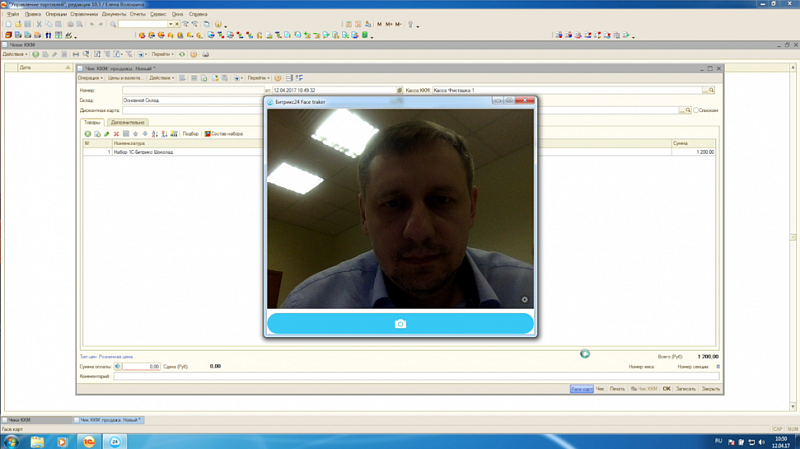Screen dimensions: 800x449
Task: Click the new document icon in main toolbar
Action: (x=9, y=24)
